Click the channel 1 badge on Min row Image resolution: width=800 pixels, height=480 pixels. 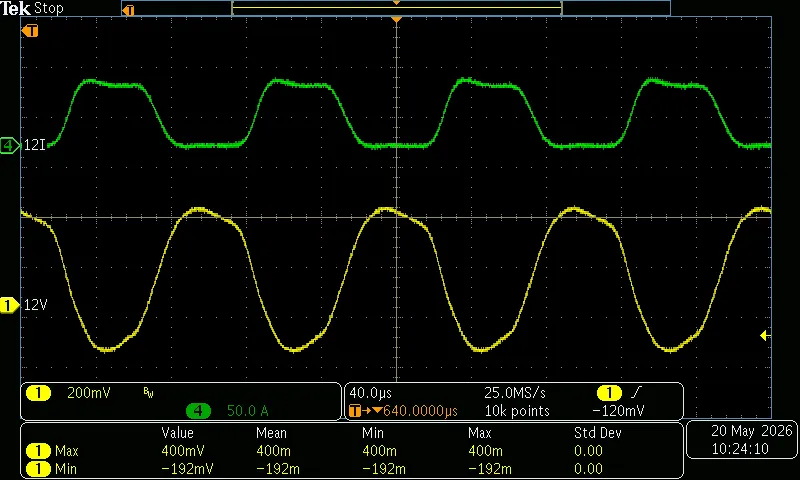[x=38, y=468]
